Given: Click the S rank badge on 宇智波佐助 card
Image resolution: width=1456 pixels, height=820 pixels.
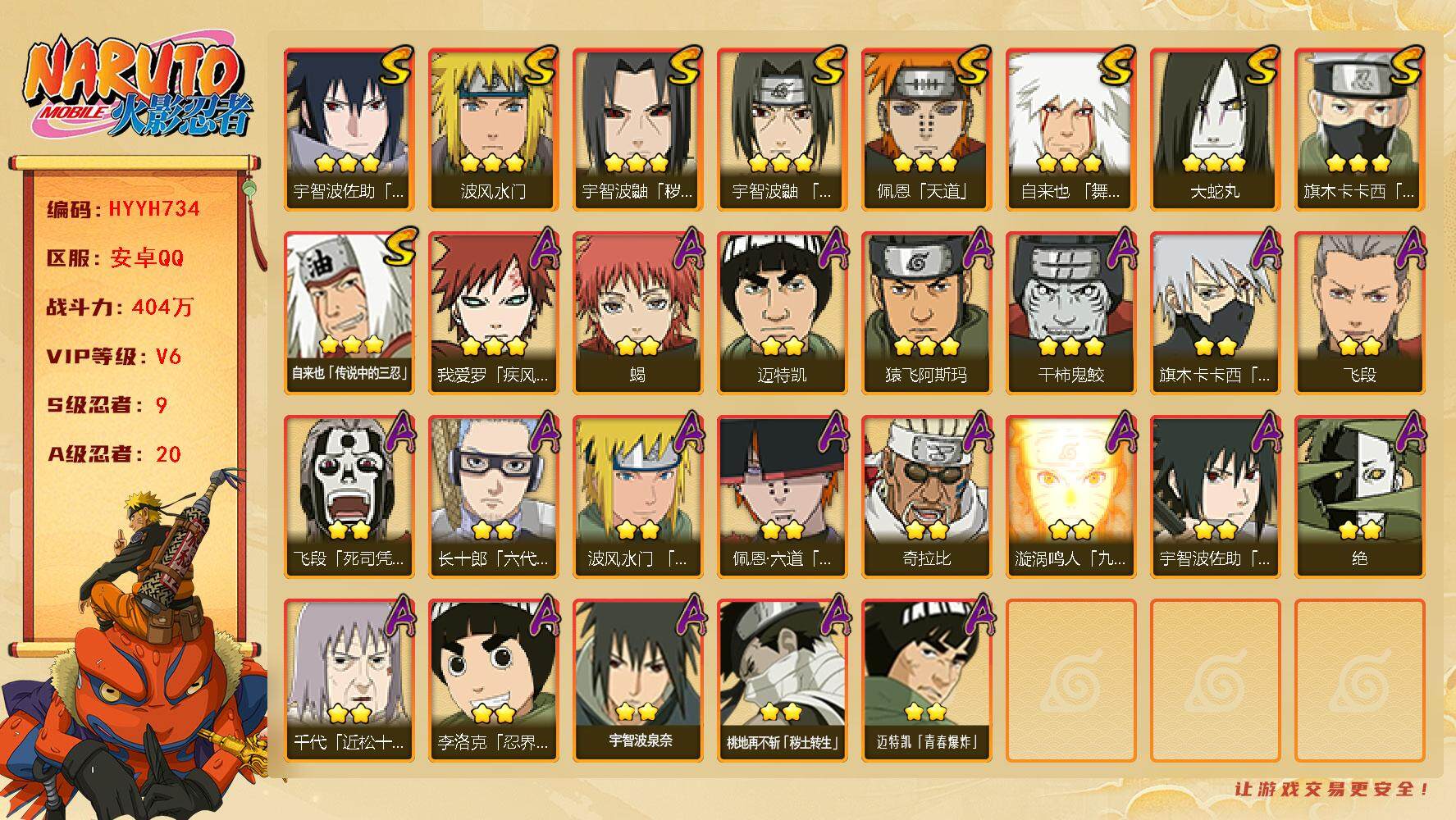Looking at the screenshot, I should (395, 67).
